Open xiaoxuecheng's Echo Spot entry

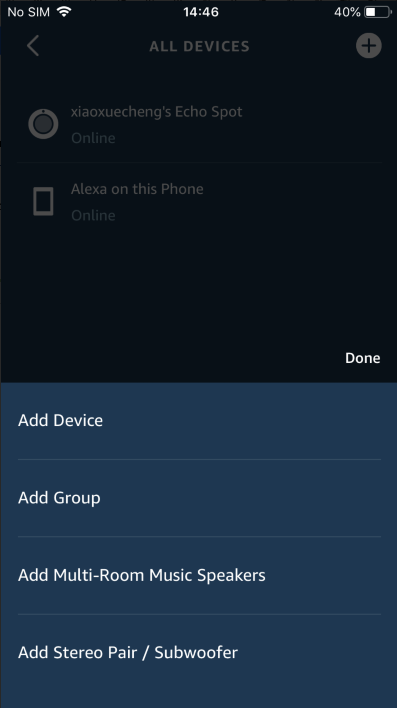point(199,124)
